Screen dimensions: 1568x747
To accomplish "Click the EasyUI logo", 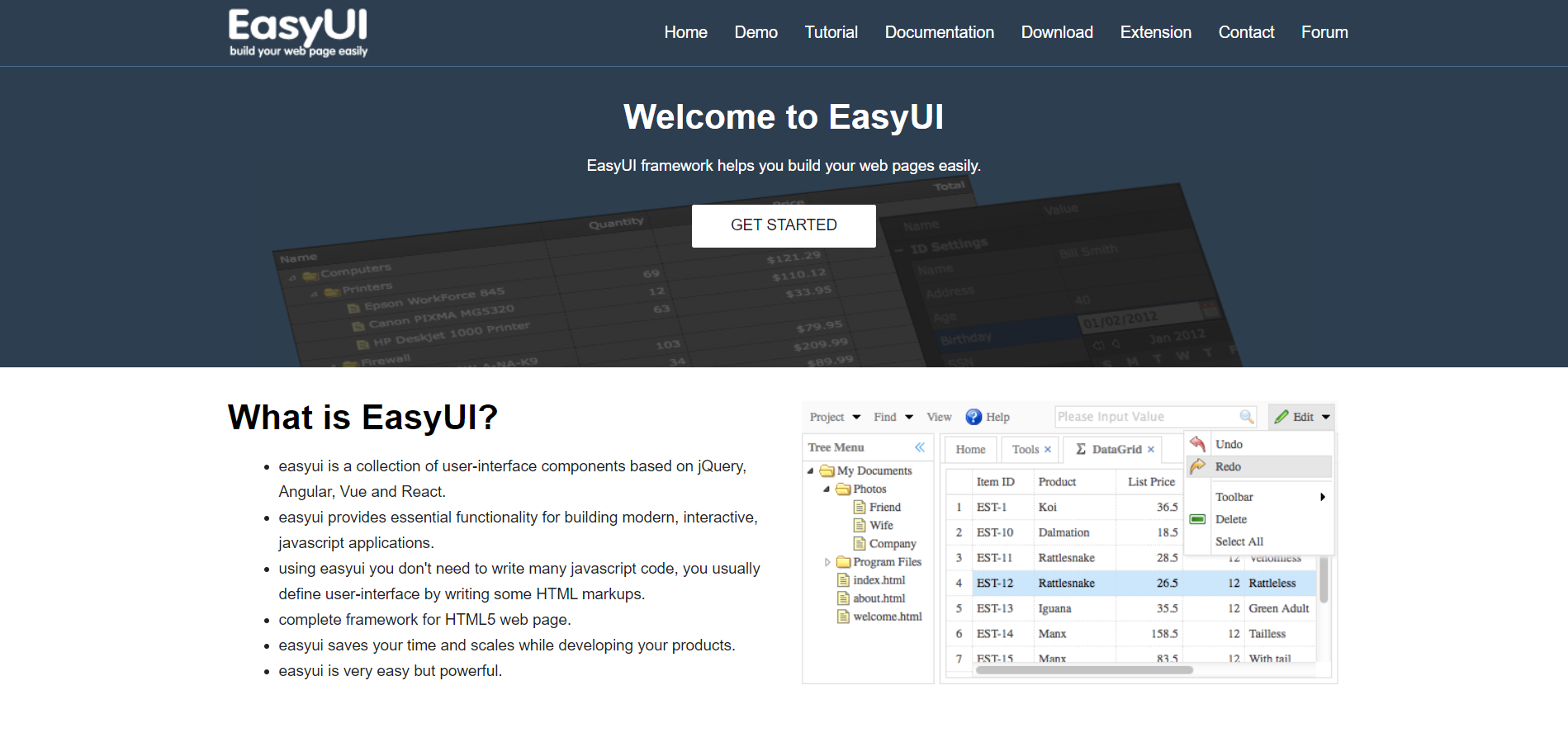I will point(298,32).
